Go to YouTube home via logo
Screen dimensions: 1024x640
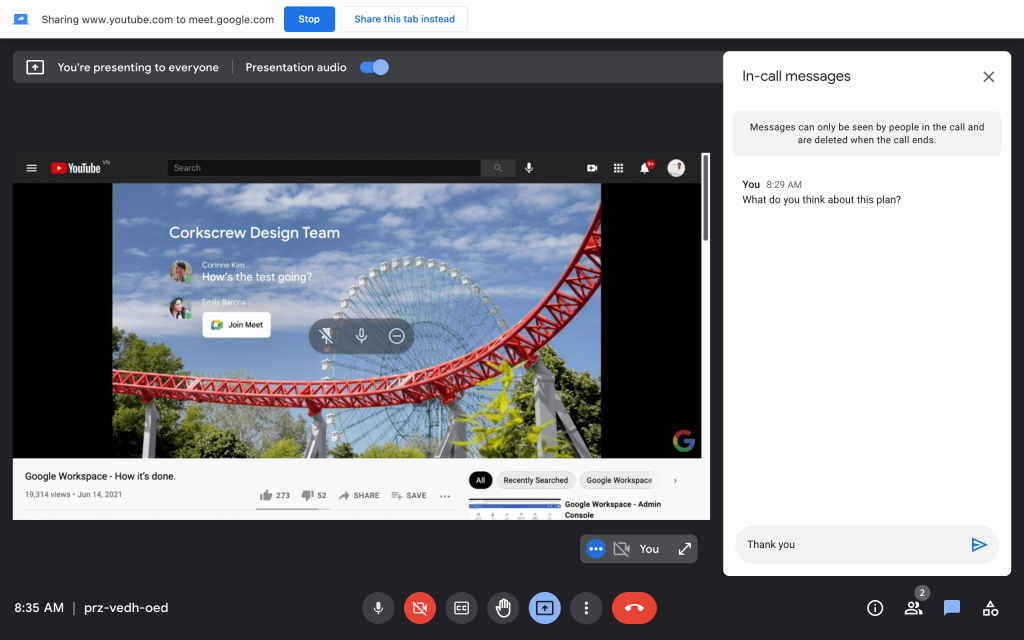pos(76,168)
